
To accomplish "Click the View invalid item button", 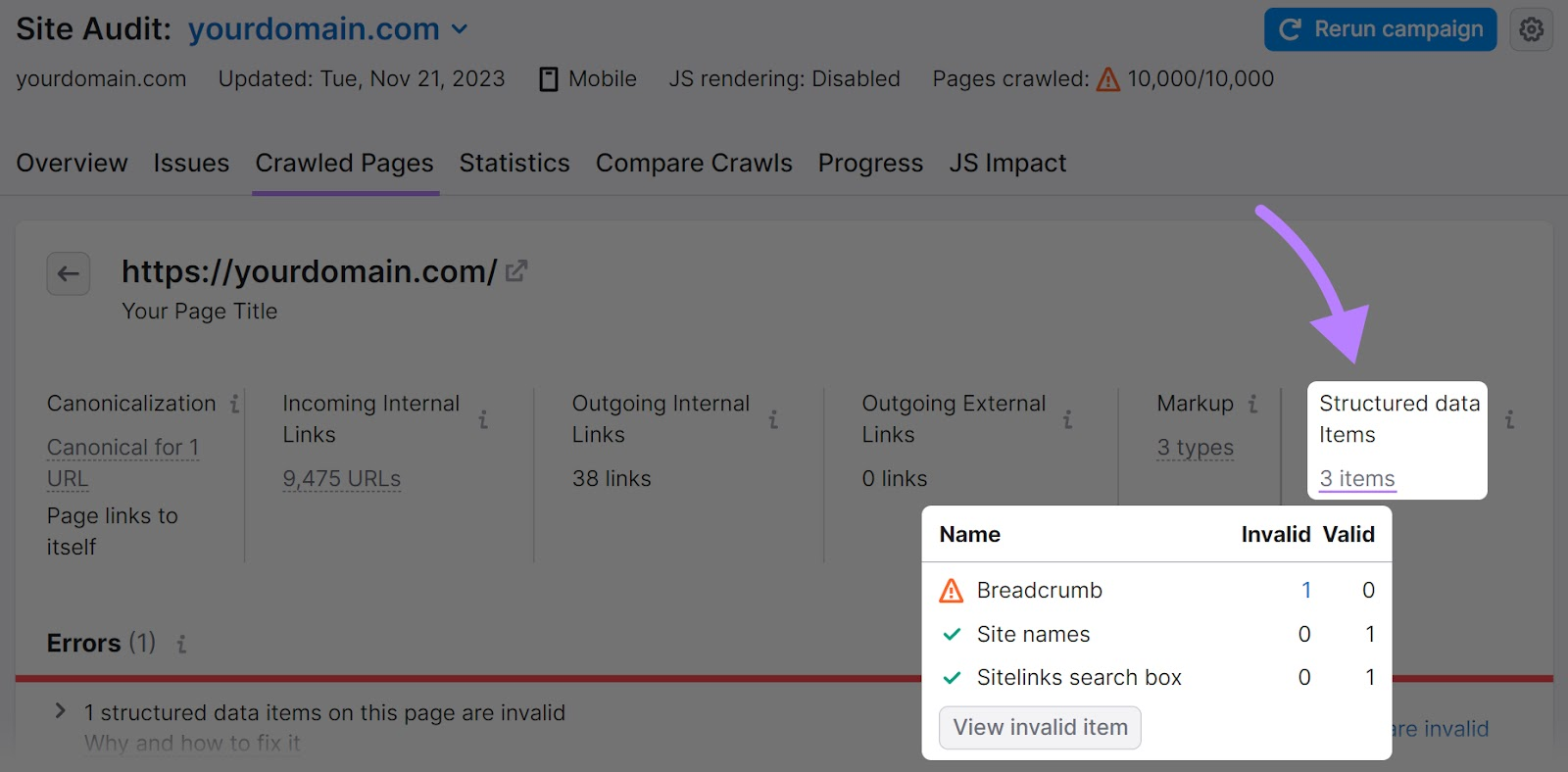I will coord(1040,727).
